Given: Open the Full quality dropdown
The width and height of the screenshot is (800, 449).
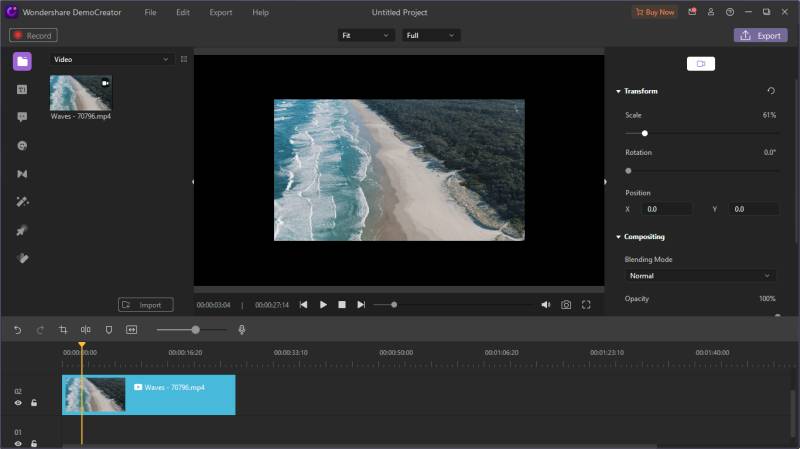Looking at the screenshot, I should (x=430, y=35).
